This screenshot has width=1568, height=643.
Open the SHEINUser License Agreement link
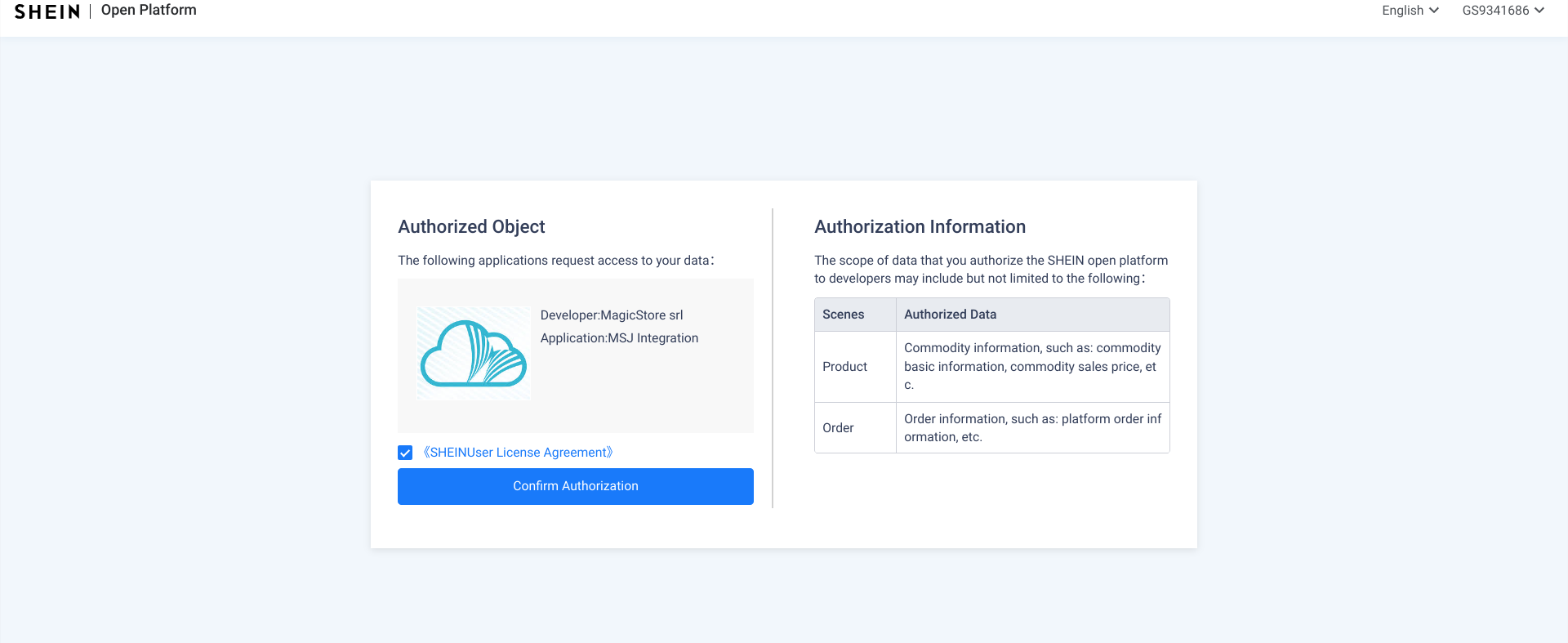point(518,453)
